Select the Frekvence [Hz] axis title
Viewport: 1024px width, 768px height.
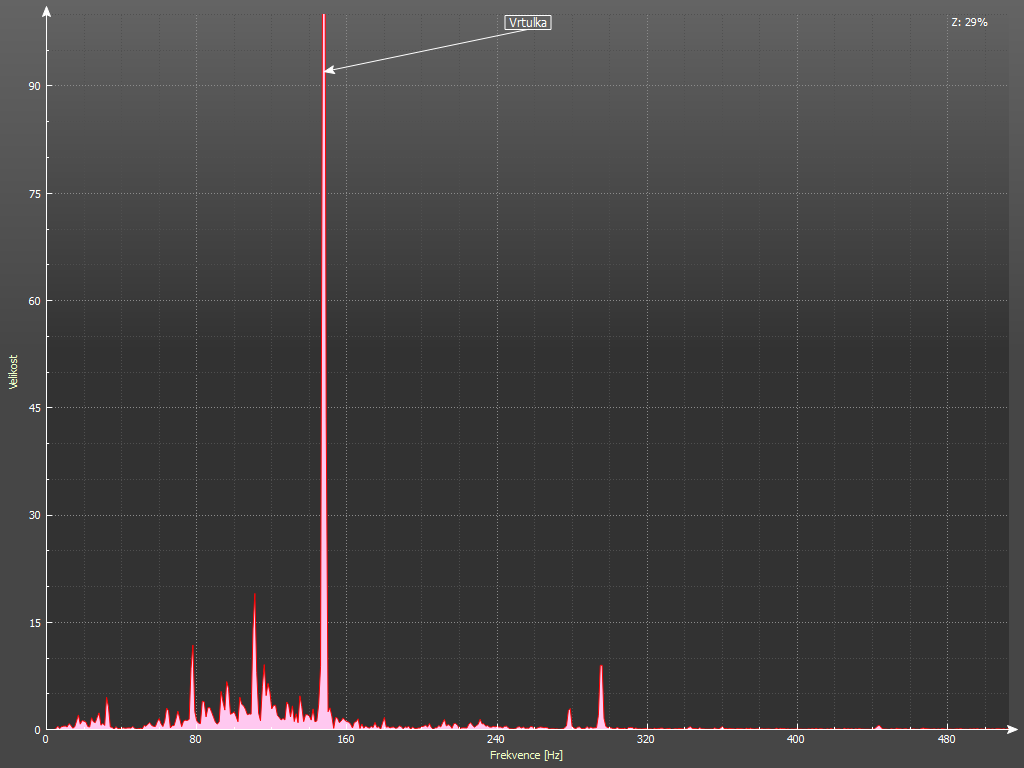(x=526, y=755)
